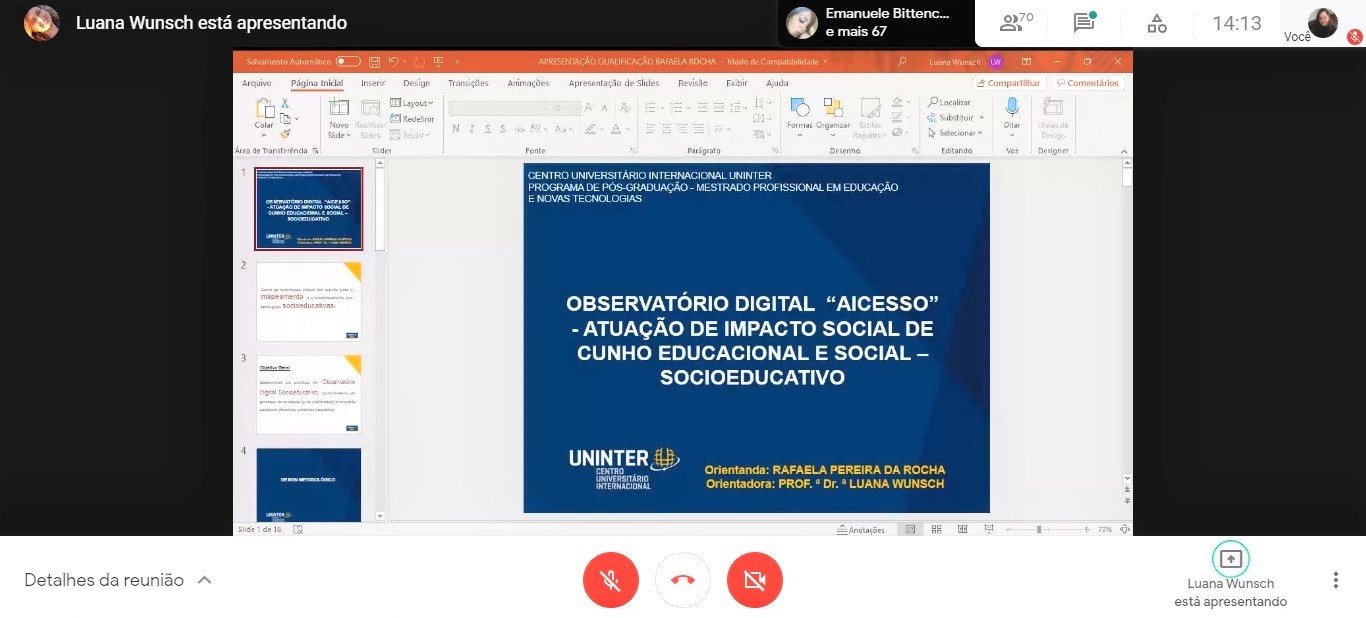Toggle the Salvamento Automático switch
Screen dimensions: 1366x618
[348, 62]
